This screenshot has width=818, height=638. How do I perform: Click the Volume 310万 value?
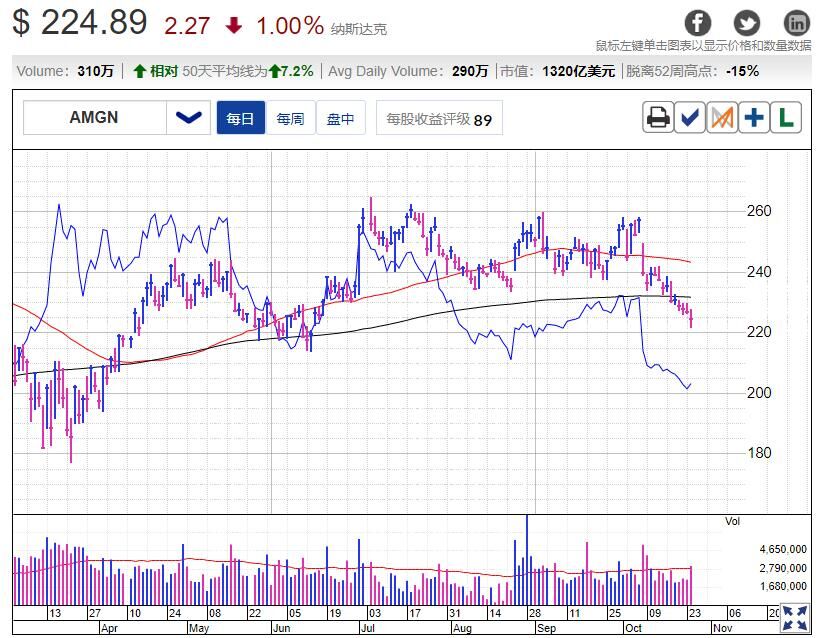pyautogui.click(x=95, y=71)
